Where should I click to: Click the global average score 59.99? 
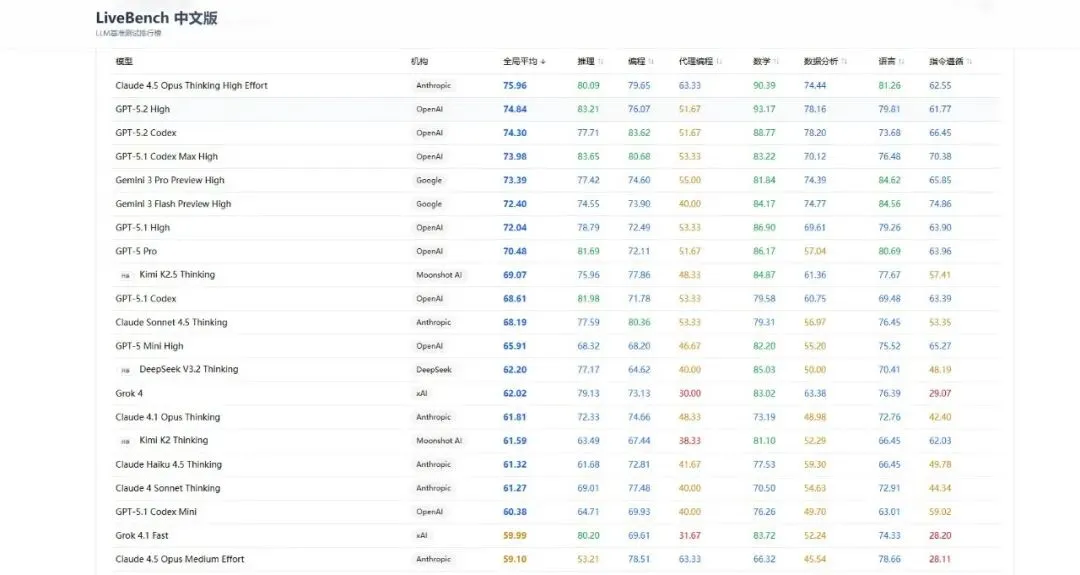(515, 535)
